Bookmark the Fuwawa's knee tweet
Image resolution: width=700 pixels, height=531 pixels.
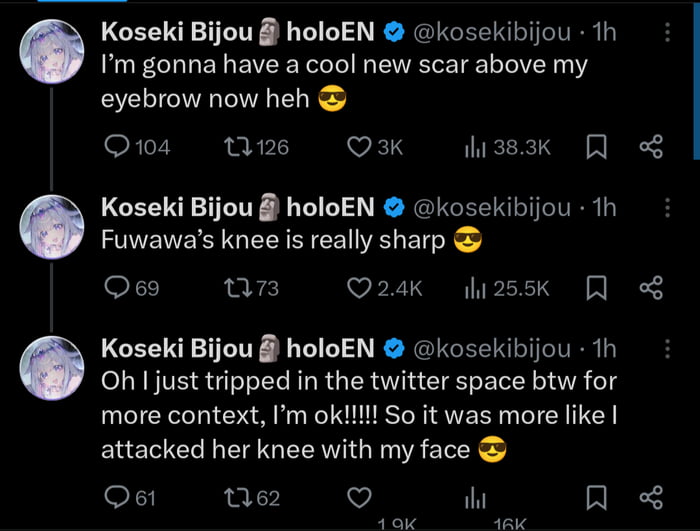tap(596, 288)
